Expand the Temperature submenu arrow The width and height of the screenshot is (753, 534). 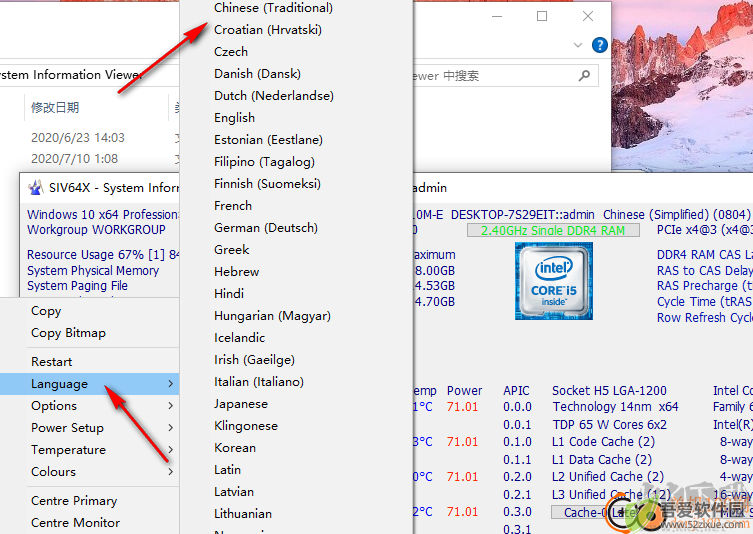point(170,450)
